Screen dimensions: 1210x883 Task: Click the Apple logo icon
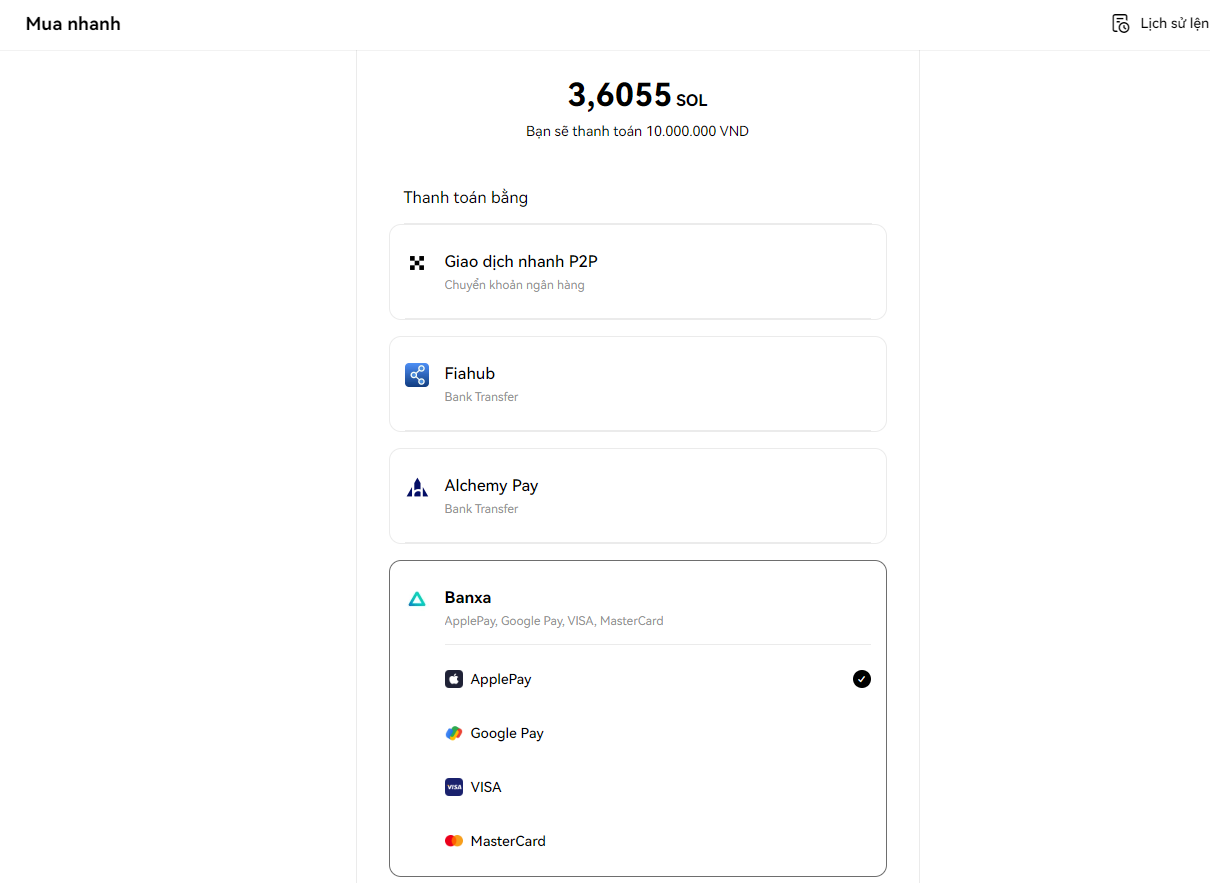[x=454, y=679]
